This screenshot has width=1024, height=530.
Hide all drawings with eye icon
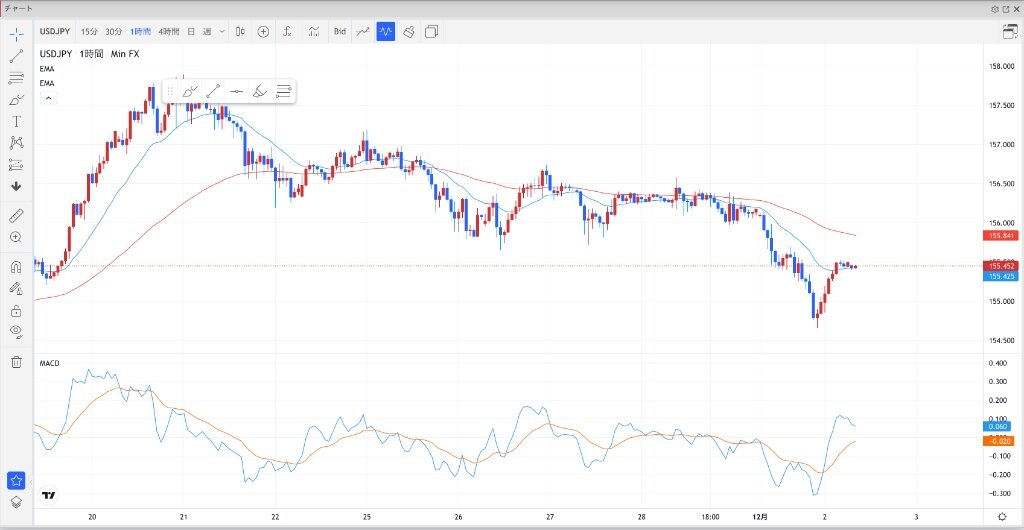(x=16, y=331)
